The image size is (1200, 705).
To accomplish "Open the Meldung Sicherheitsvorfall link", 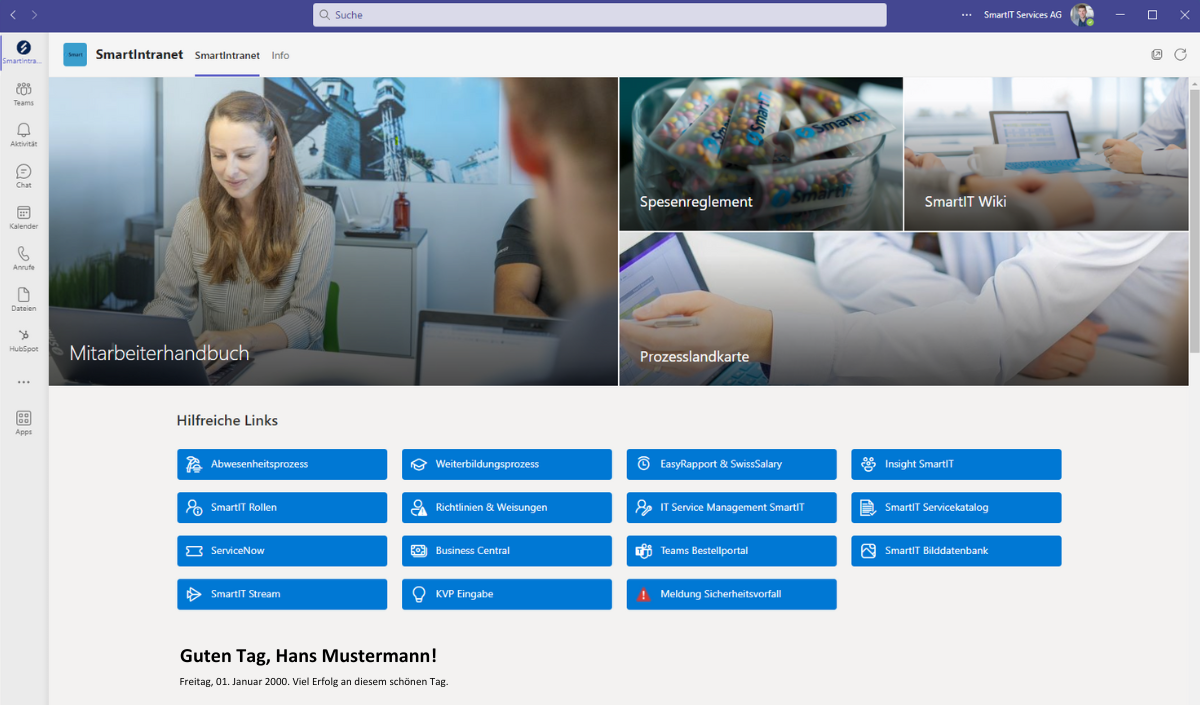I will [732, 594].
